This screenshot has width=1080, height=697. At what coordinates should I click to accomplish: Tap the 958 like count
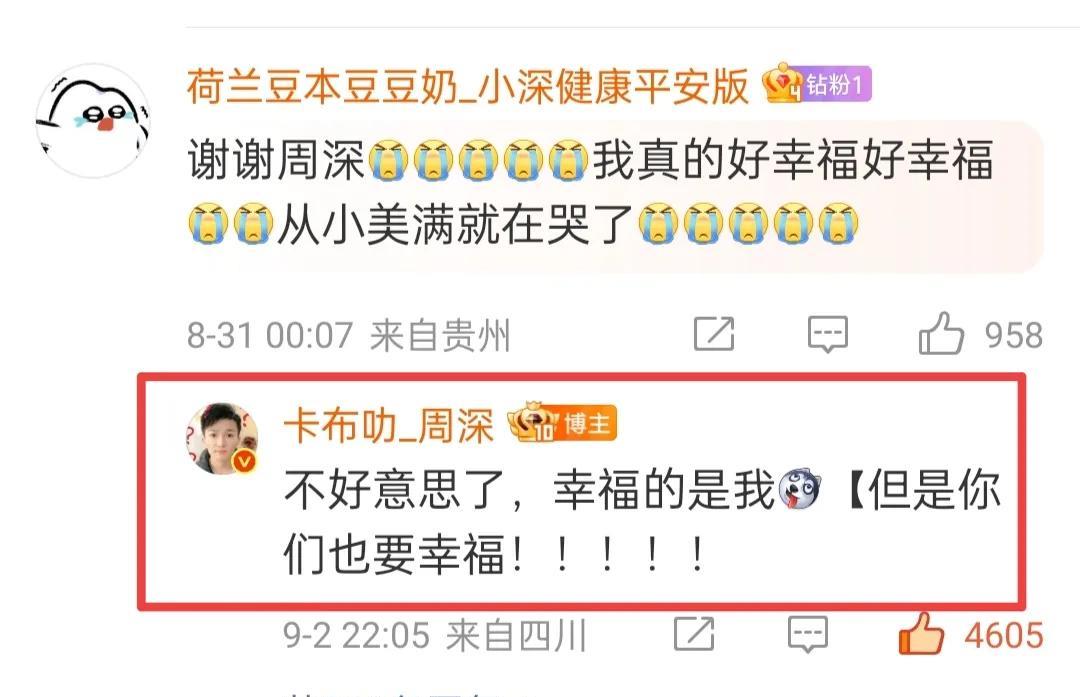1013,335
